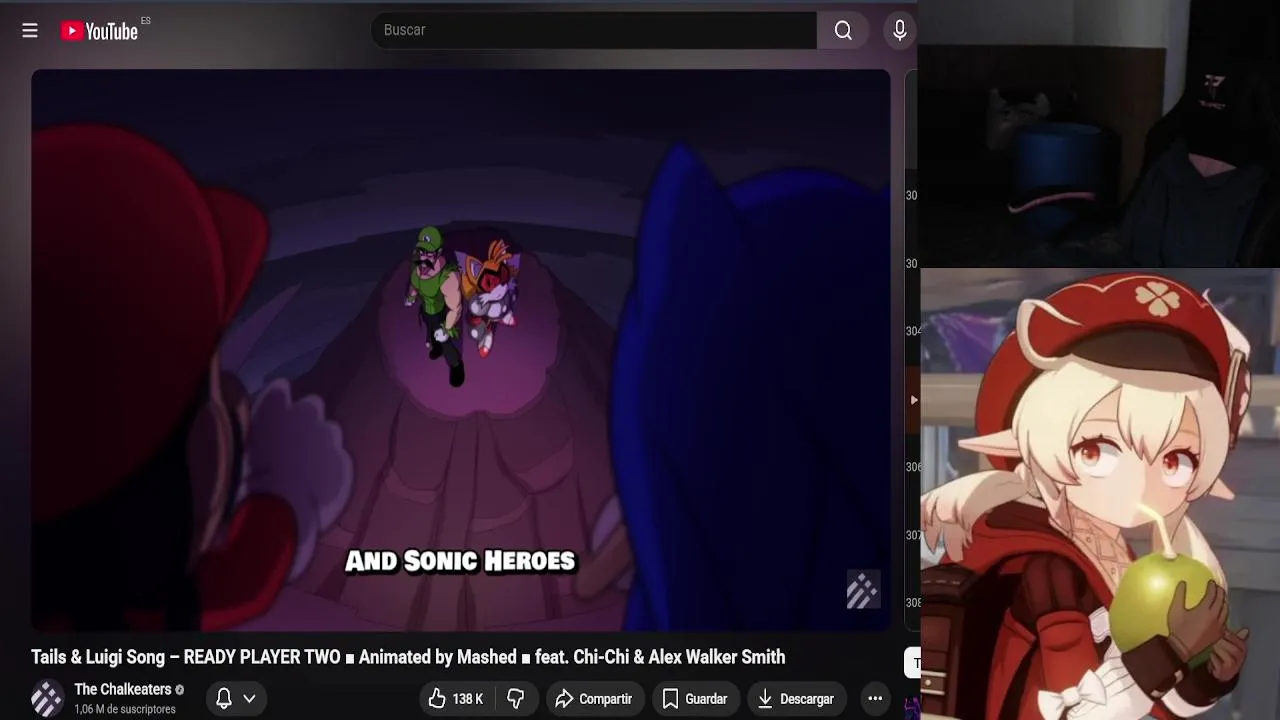This screenshot has height=720, width=1280.
Task: Click the verified badge beside The Chalkeaters
Action: click(180, 689)
